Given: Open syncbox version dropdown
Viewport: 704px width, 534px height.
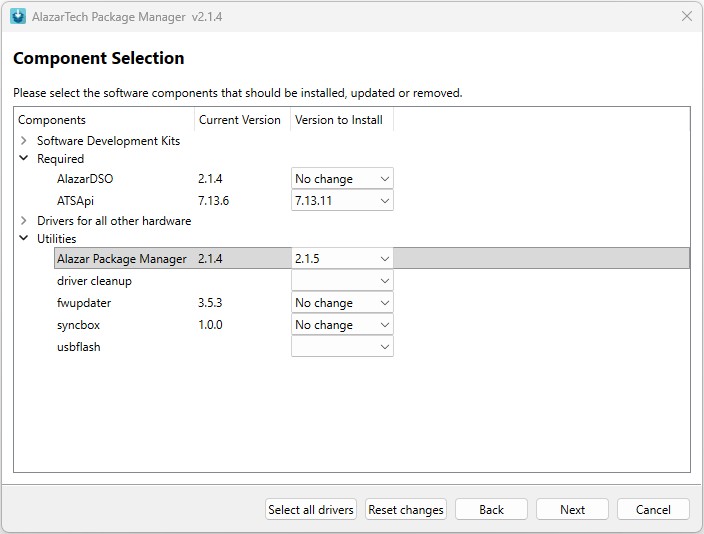Looking at the screenshot, I should (342, 325).
